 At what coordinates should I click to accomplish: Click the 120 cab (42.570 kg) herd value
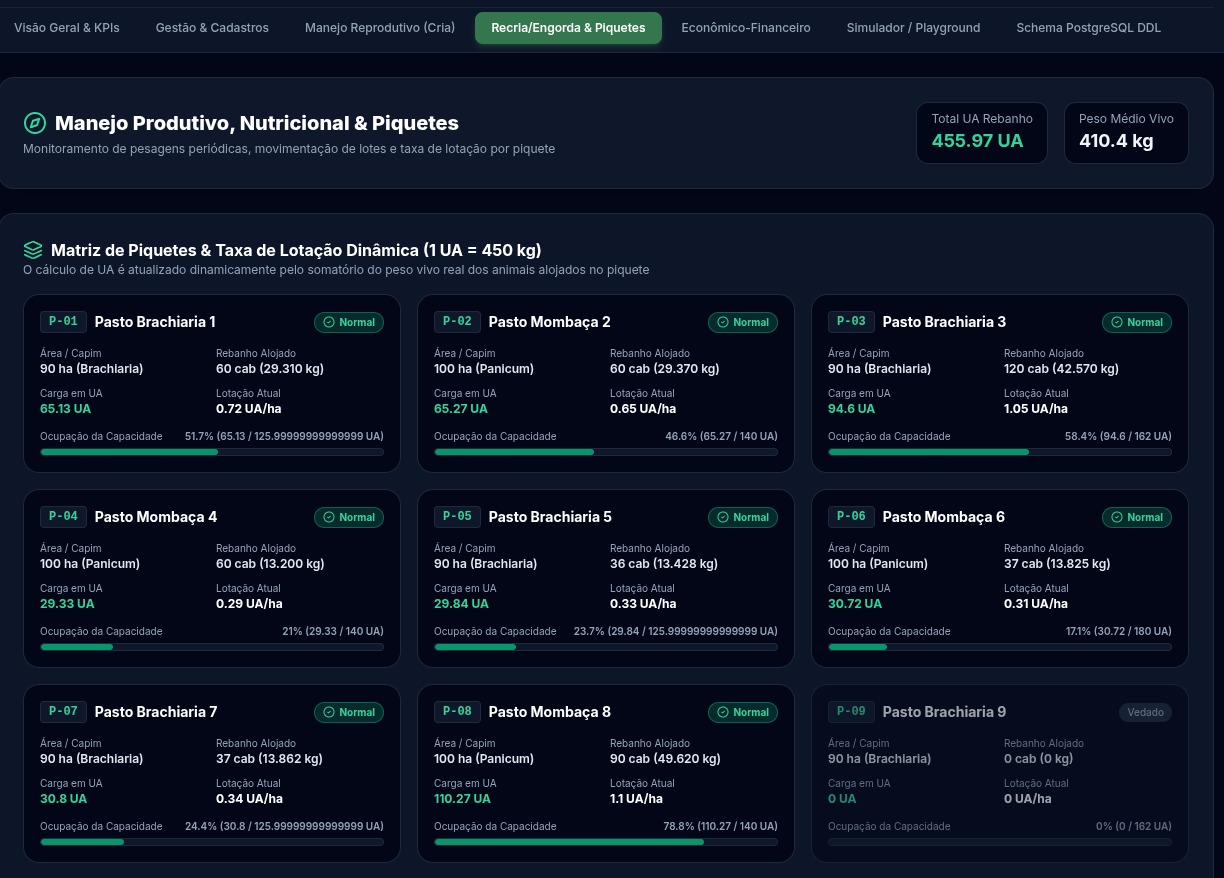coord(1061,369)
